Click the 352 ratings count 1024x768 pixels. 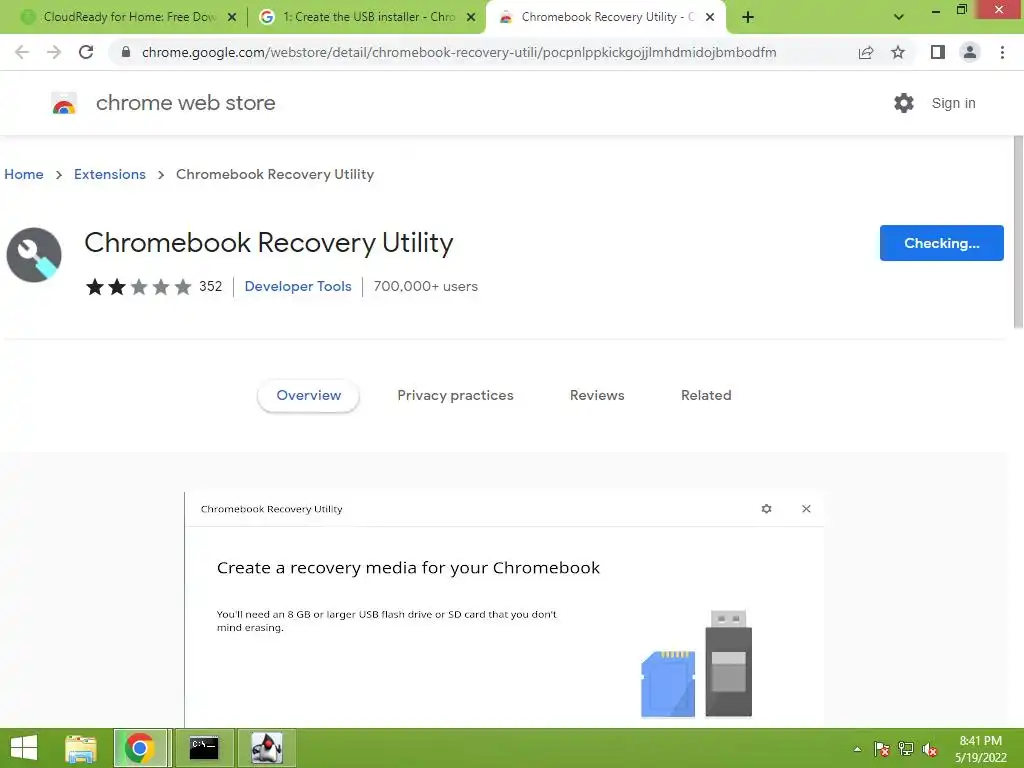[x=210, y=286]
